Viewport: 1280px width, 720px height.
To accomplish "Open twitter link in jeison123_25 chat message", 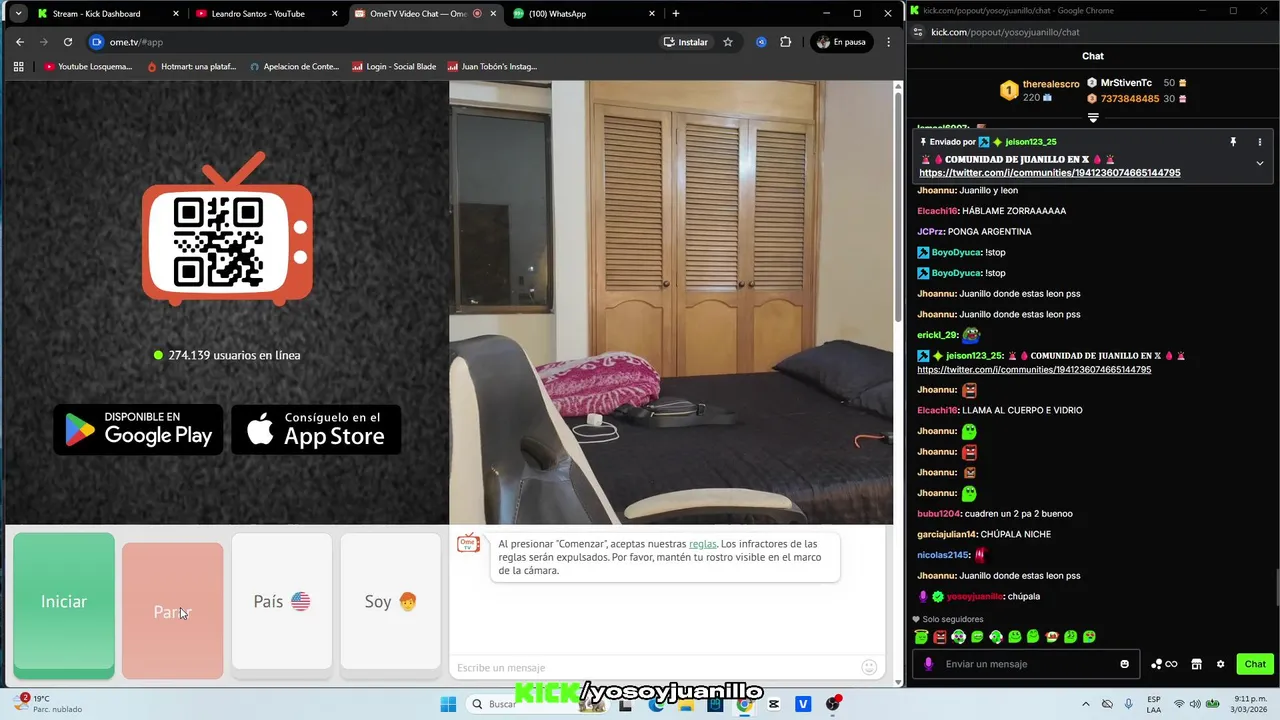I will click(1034, 370).
